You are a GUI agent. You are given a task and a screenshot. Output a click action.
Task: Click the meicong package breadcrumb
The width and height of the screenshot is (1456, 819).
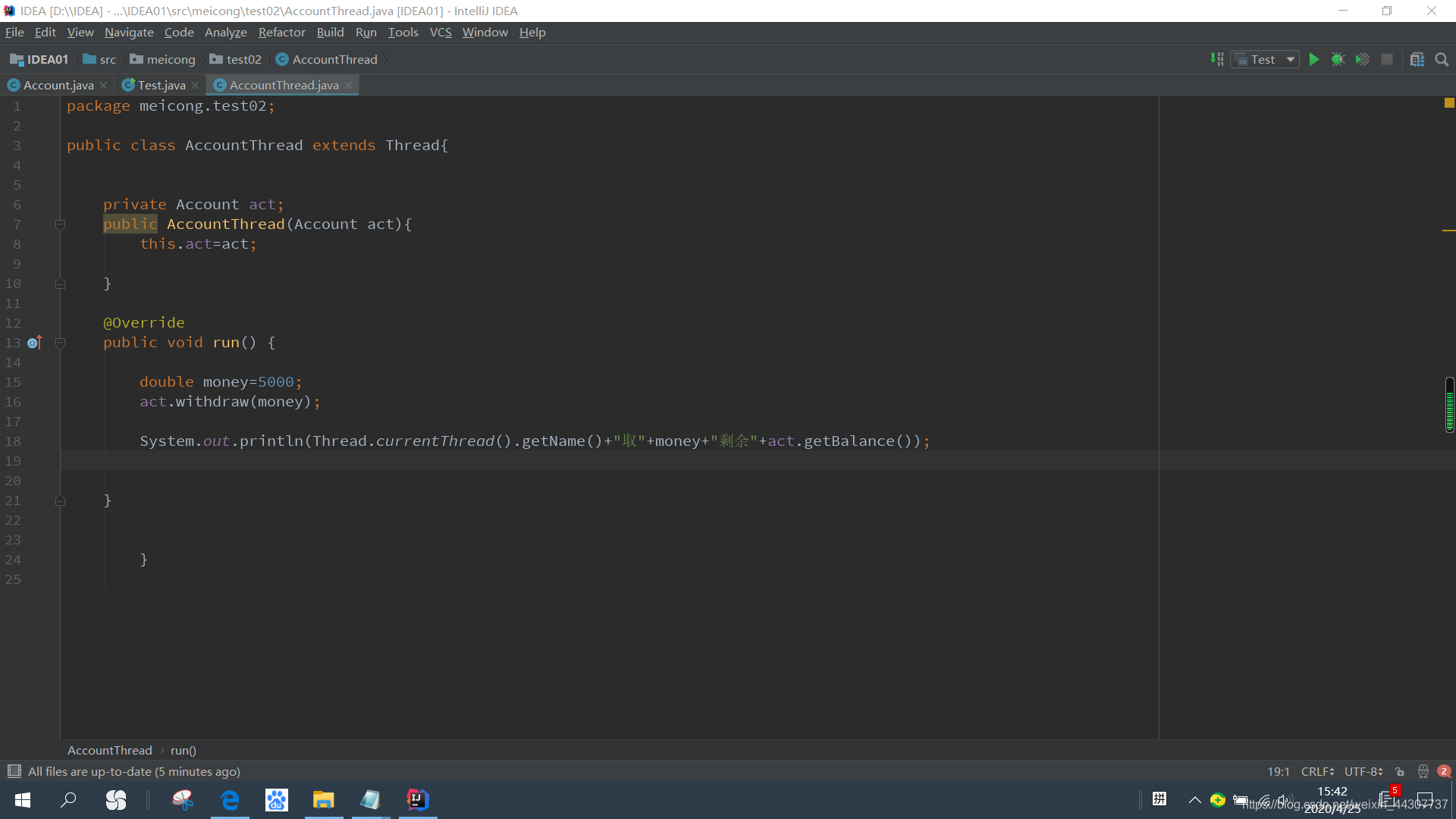163,59
